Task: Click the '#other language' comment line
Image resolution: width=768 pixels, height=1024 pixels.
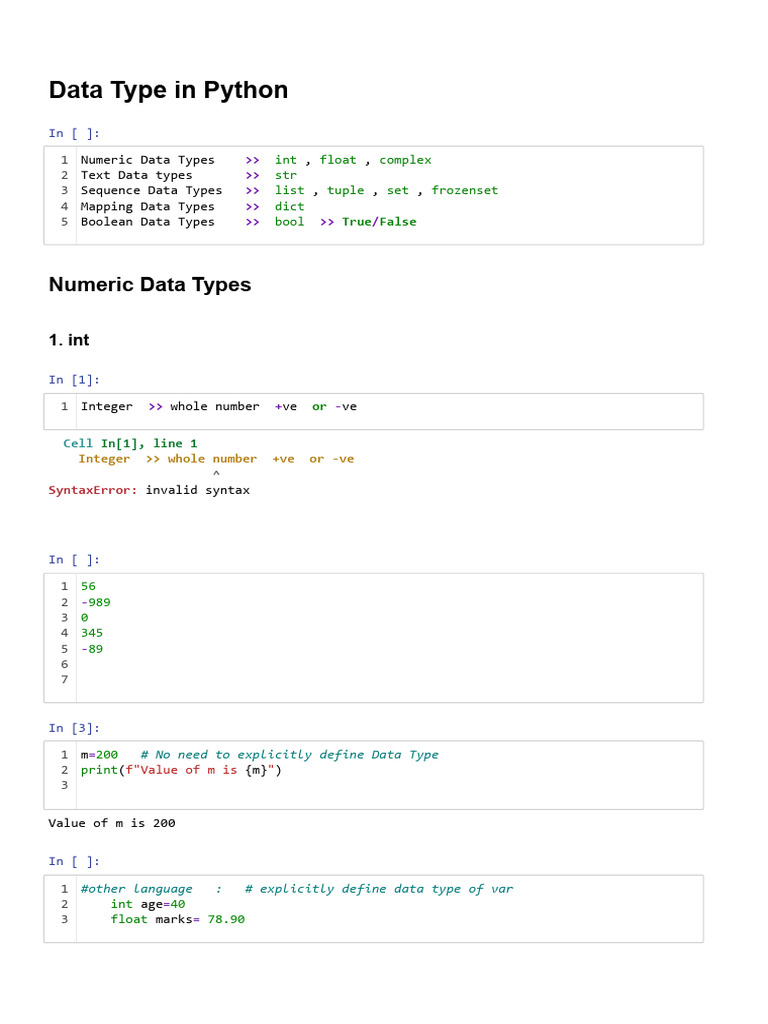Action: coord(296,889)
